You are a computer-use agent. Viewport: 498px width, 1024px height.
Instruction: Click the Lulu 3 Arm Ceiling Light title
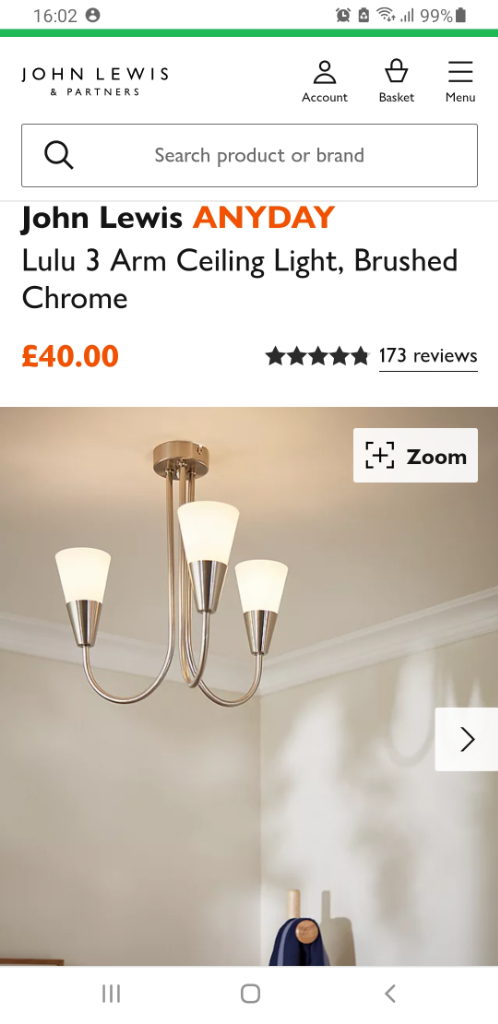coord(240,280)
